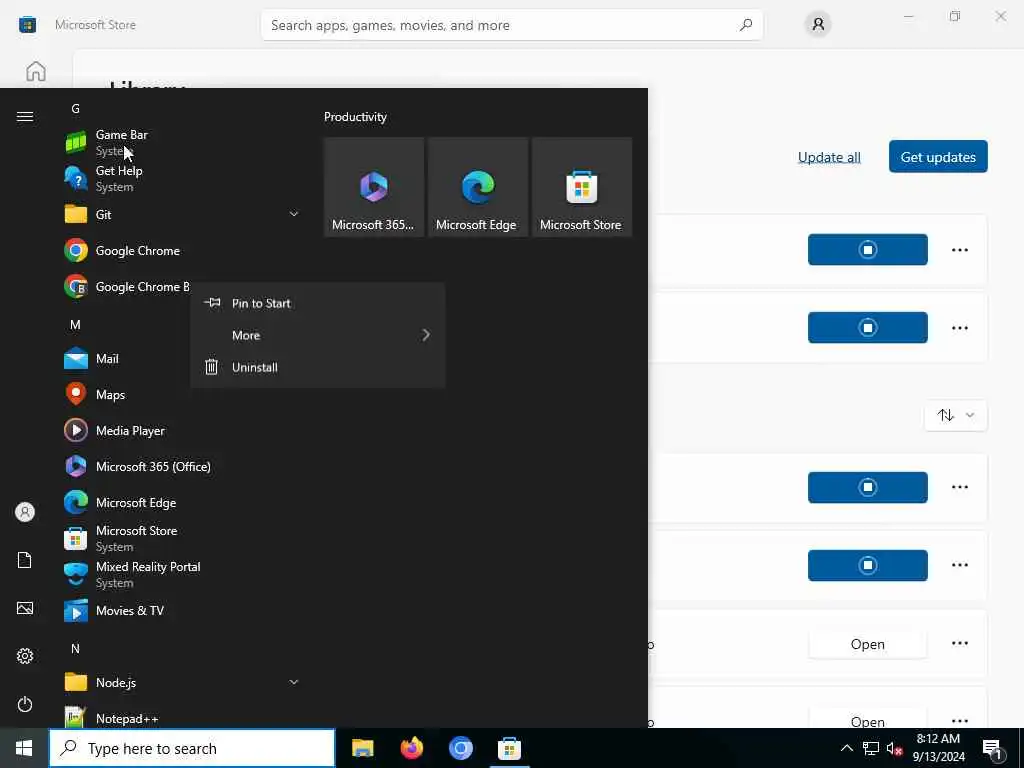Jump to letter G header in app list
The image size is (1024, 768).
click(x=75, y=108)
